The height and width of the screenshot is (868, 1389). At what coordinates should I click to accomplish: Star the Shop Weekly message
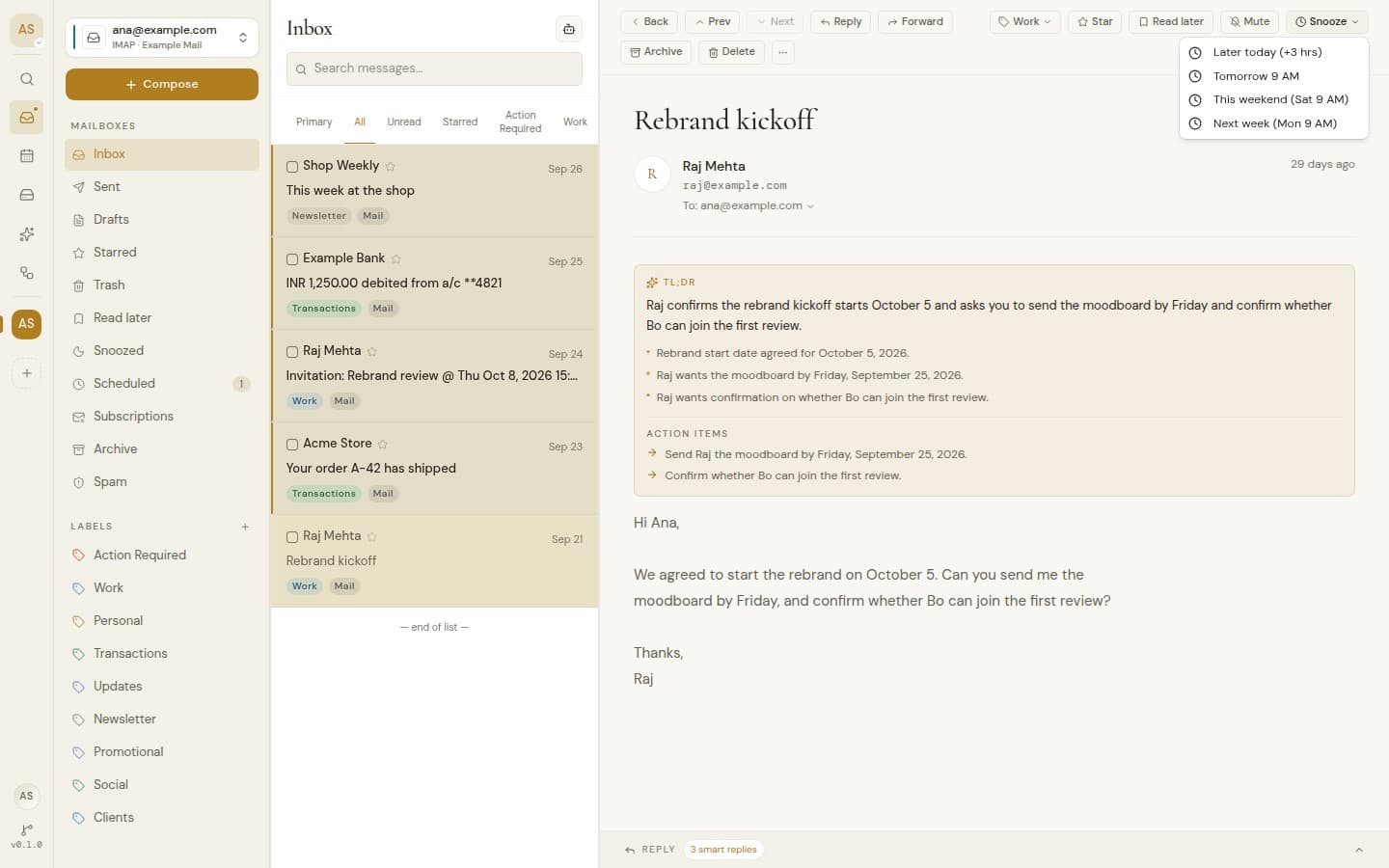tap(391, 167)
